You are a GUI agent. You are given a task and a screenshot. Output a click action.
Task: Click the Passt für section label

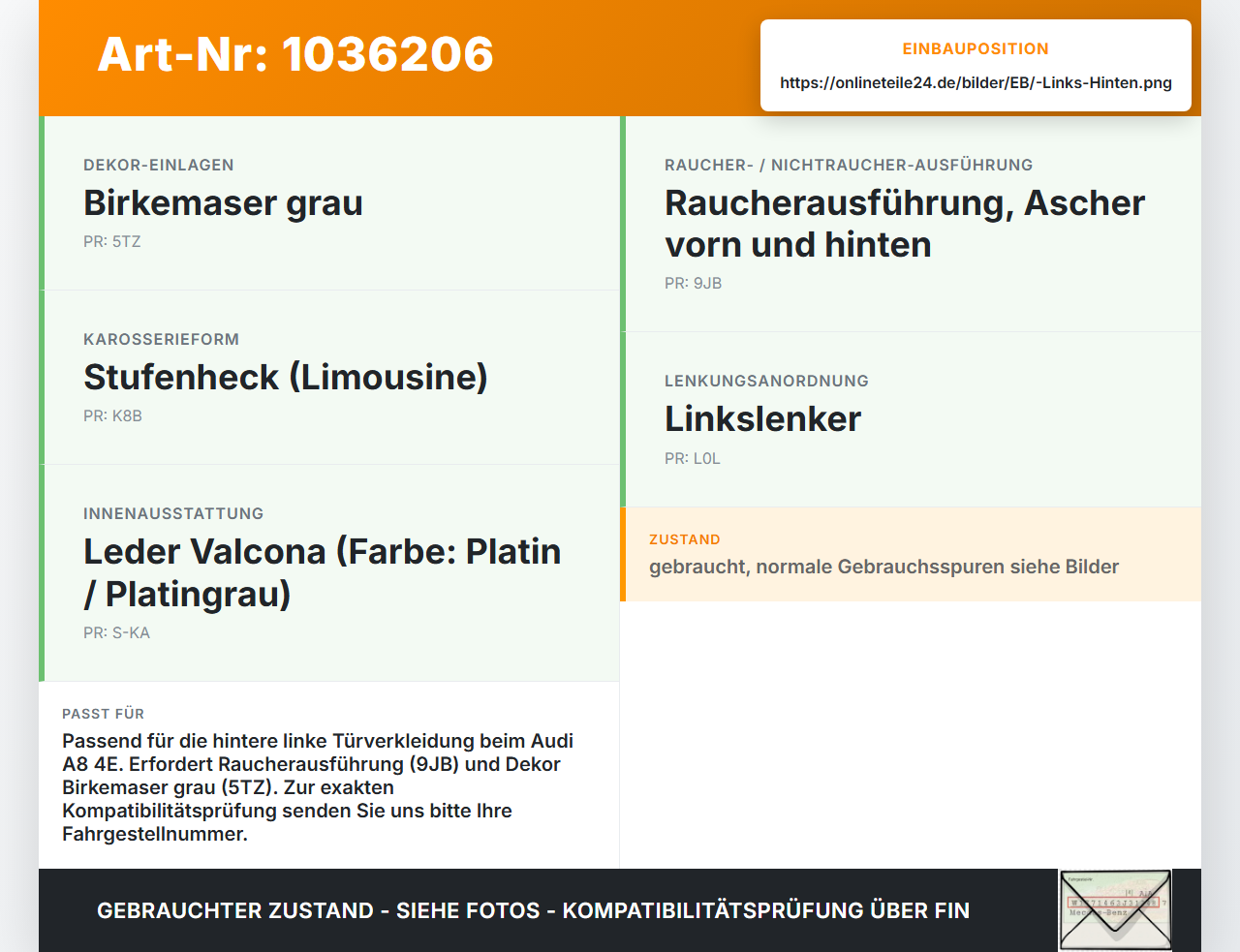tap(103, 714)
